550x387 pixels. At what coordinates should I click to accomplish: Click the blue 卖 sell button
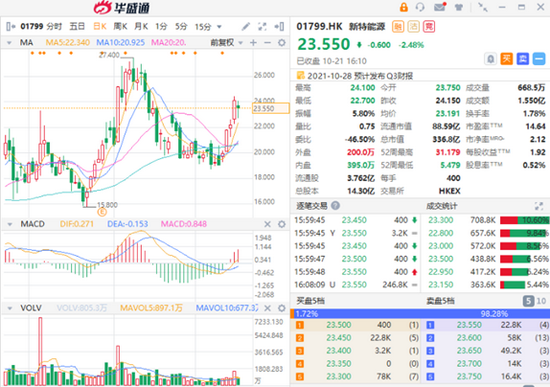click(x=523, y=59)
